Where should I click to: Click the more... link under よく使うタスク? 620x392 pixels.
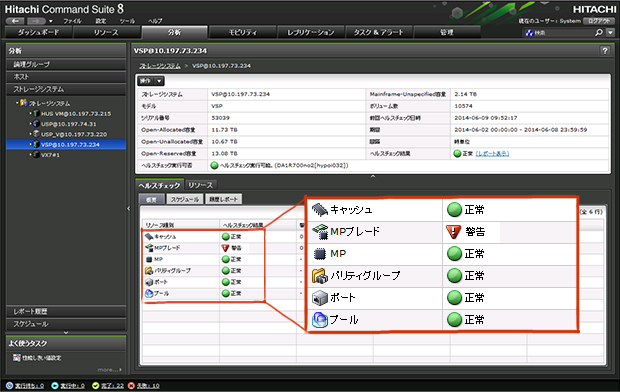[x=110, y=370]
